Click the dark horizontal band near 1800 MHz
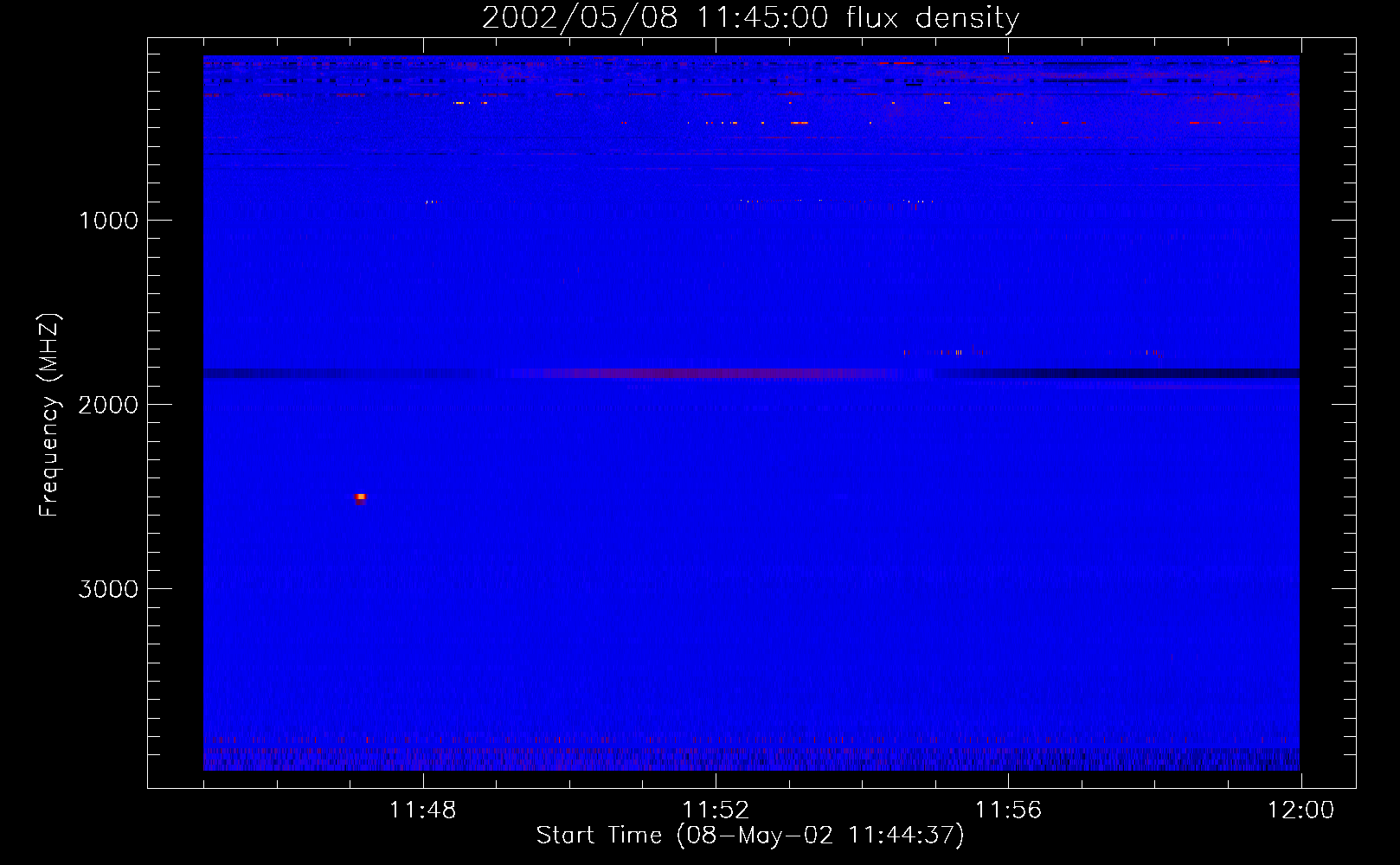1400x865 pixels. [751, 374]
